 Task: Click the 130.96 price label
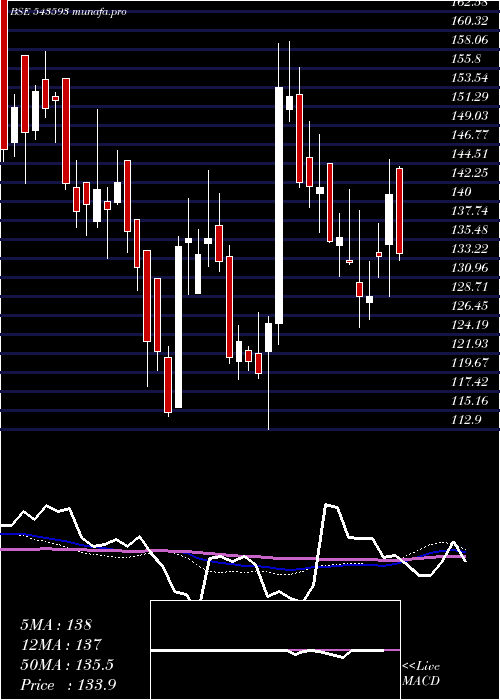(x=470, y=268)
